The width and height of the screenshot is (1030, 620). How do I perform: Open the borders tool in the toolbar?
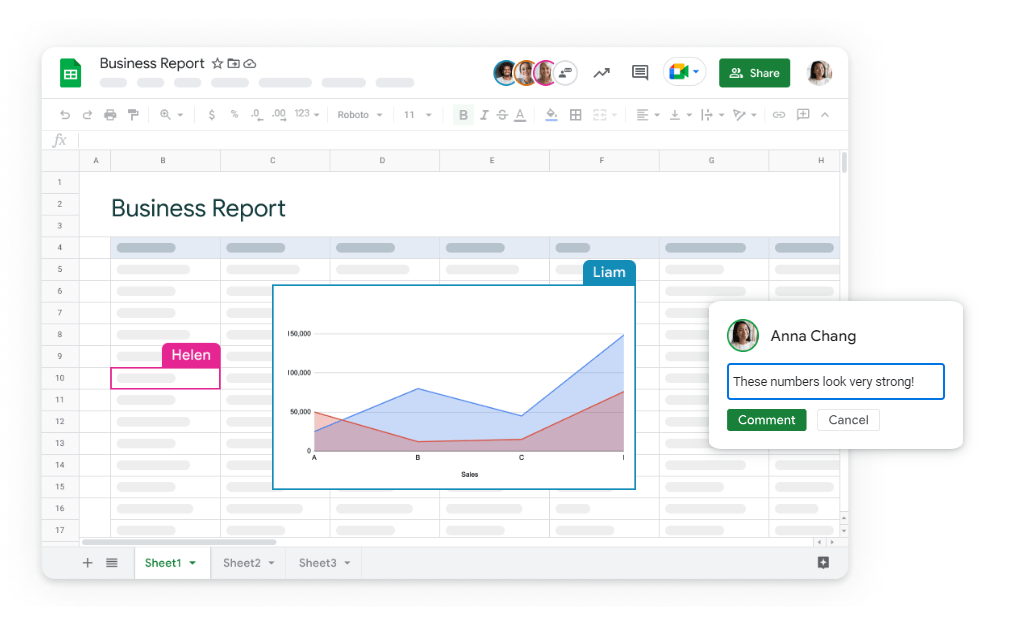(576, 115)
